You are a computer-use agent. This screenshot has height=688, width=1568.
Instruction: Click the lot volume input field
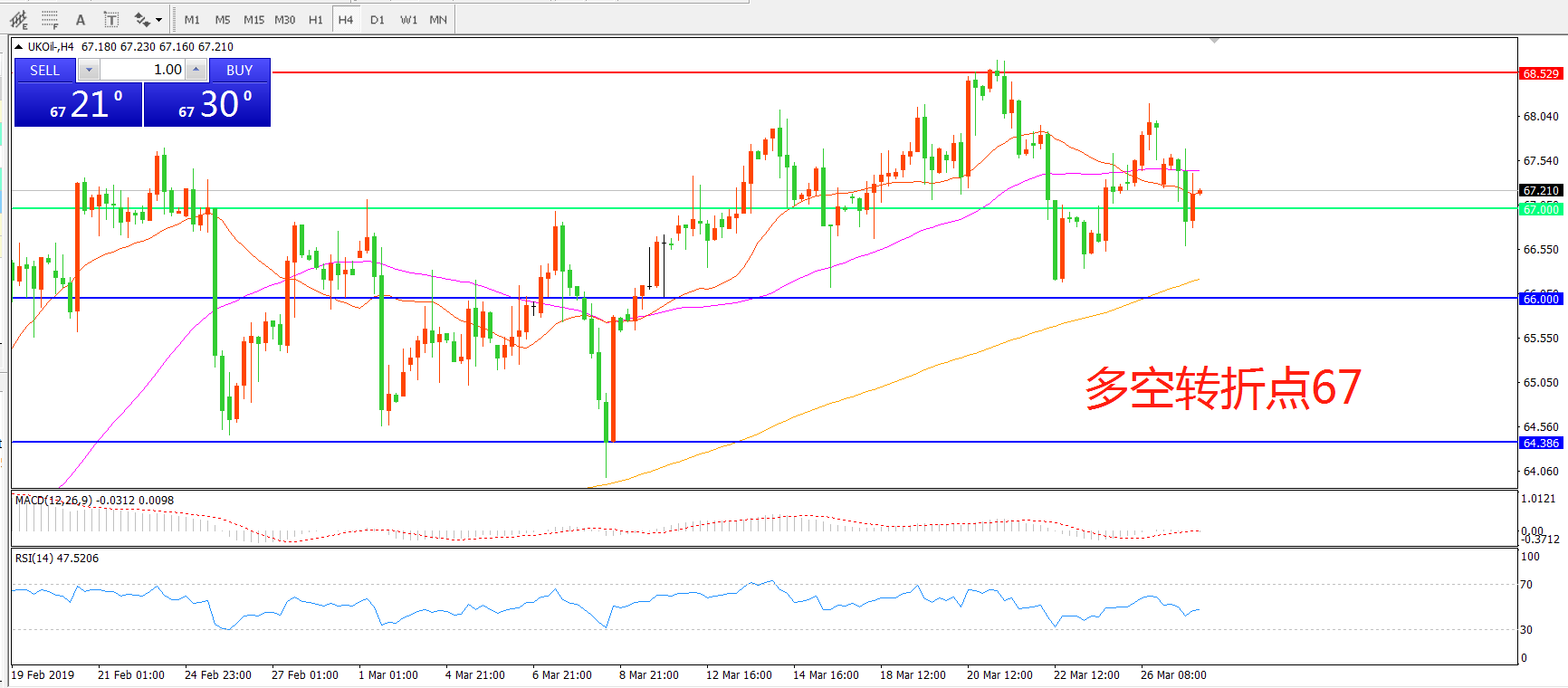click(142, 70)
